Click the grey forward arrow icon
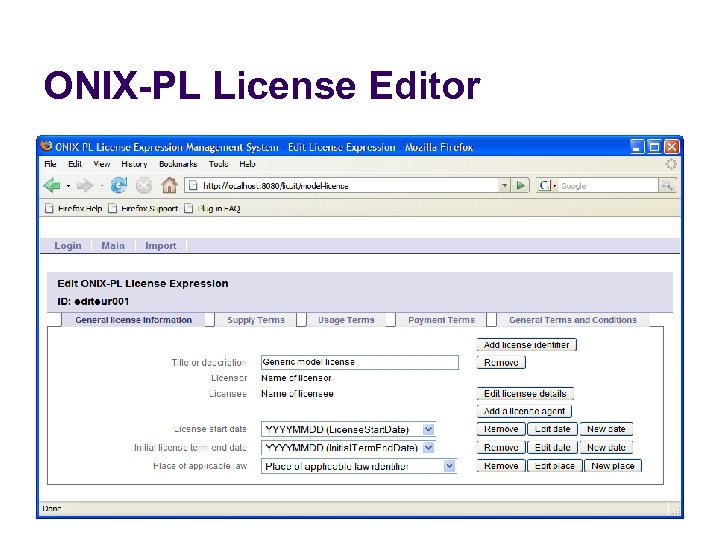Viewport: 720px width, 540px height. click(84, 186)
